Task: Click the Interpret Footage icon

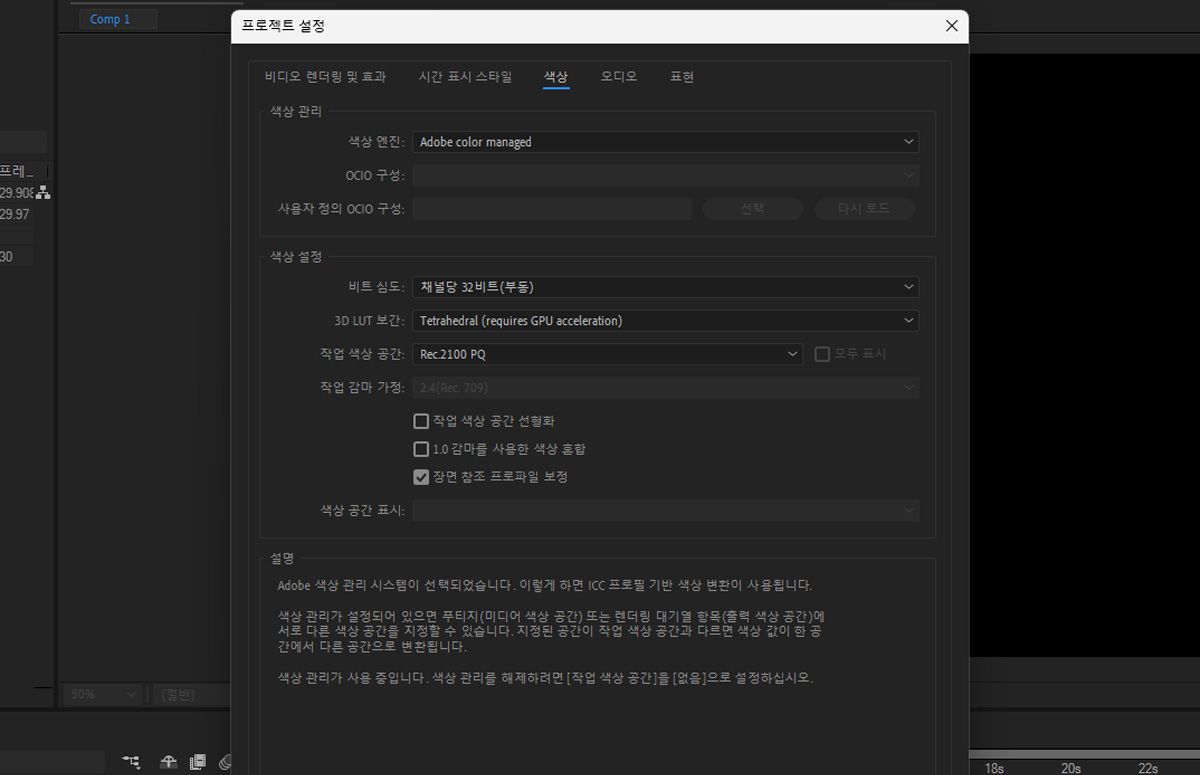Action: click(168, 761)
